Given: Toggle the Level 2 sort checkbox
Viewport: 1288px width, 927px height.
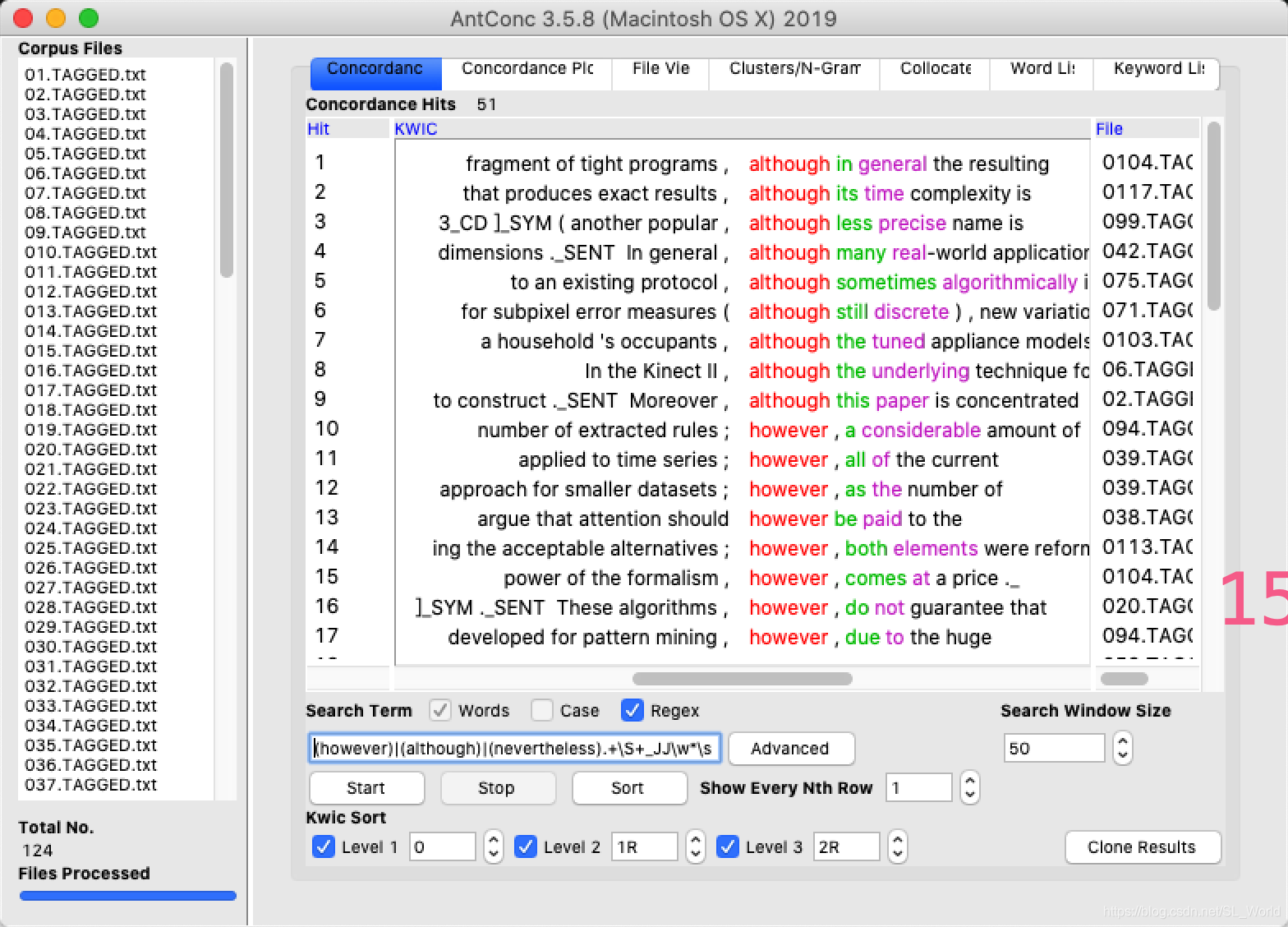Looking at the screenshot, I should (x=526, y=846).
